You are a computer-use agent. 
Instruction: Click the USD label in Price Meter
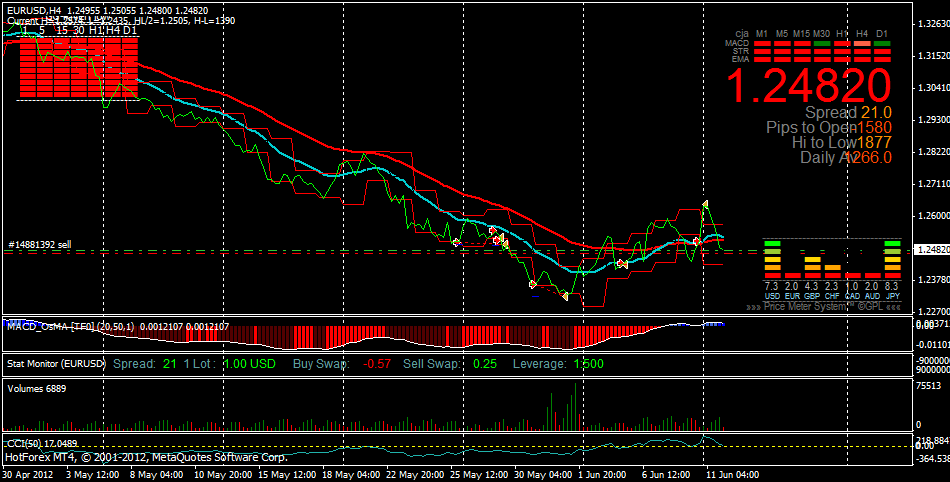point(772,296)
